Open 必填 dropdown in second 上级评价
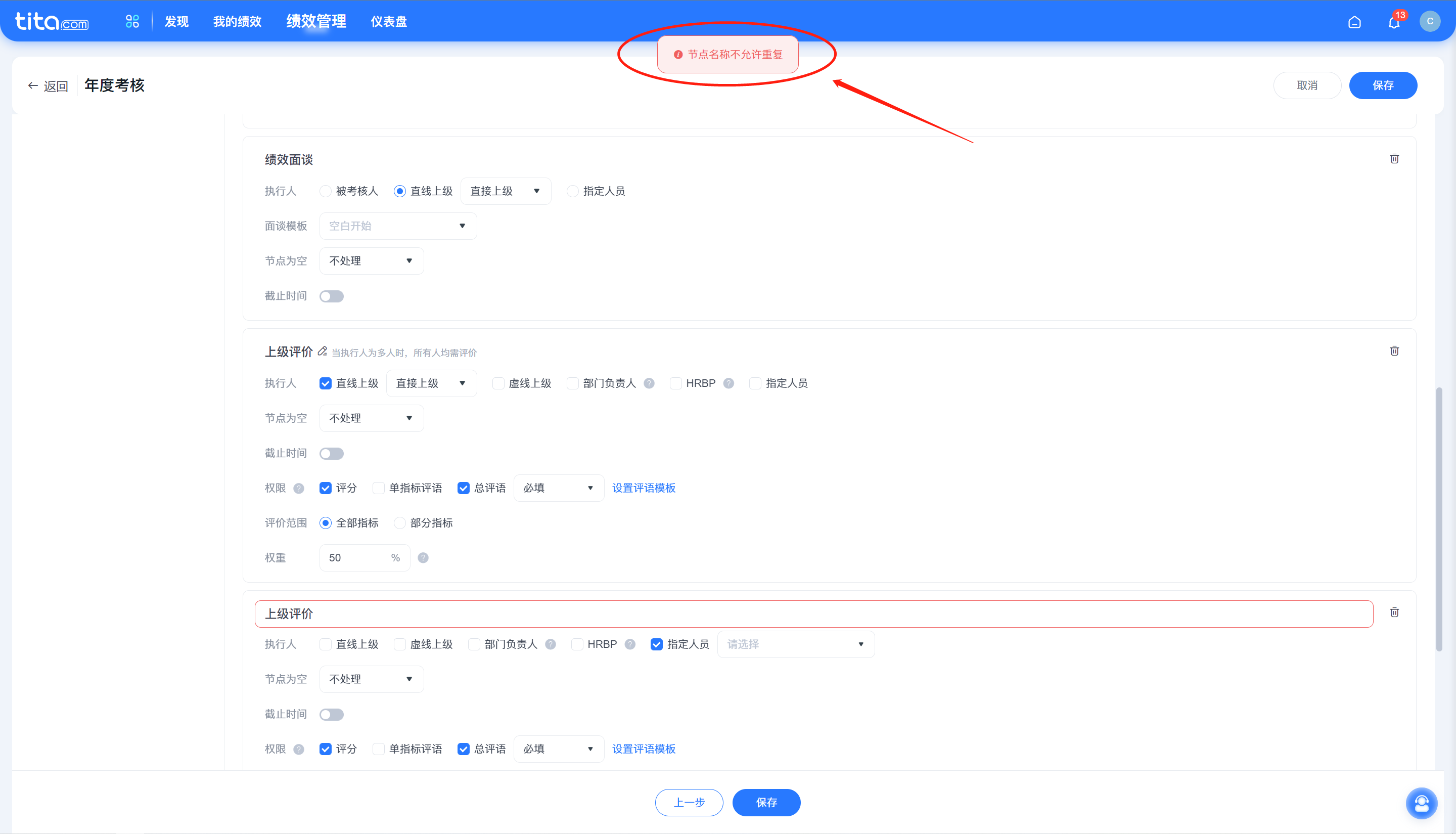The height and width of the screenshot is (834, 1456). click(559, 749)
